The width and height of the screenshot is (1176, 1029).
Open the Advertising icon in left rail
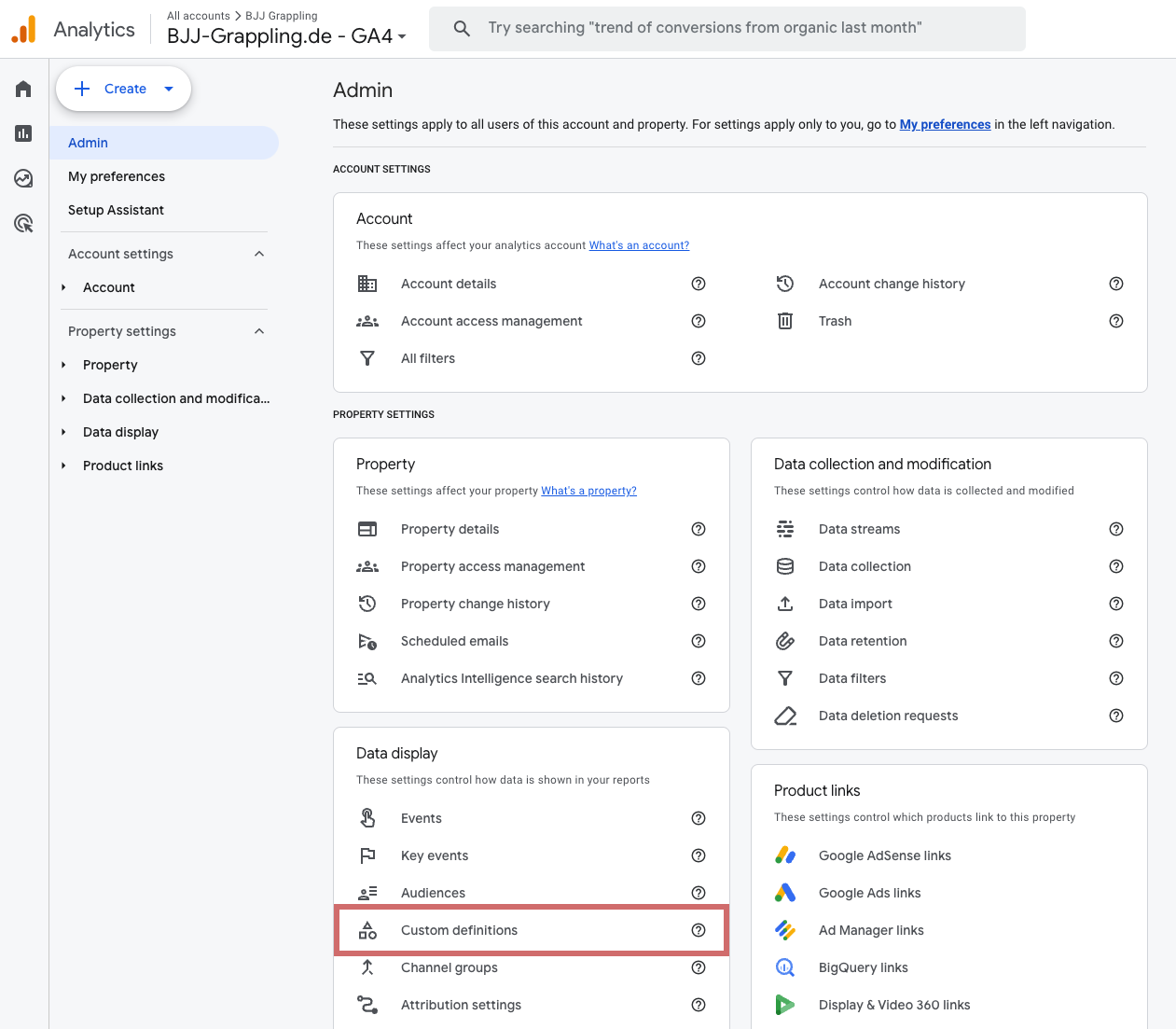[x=23, y=223]
